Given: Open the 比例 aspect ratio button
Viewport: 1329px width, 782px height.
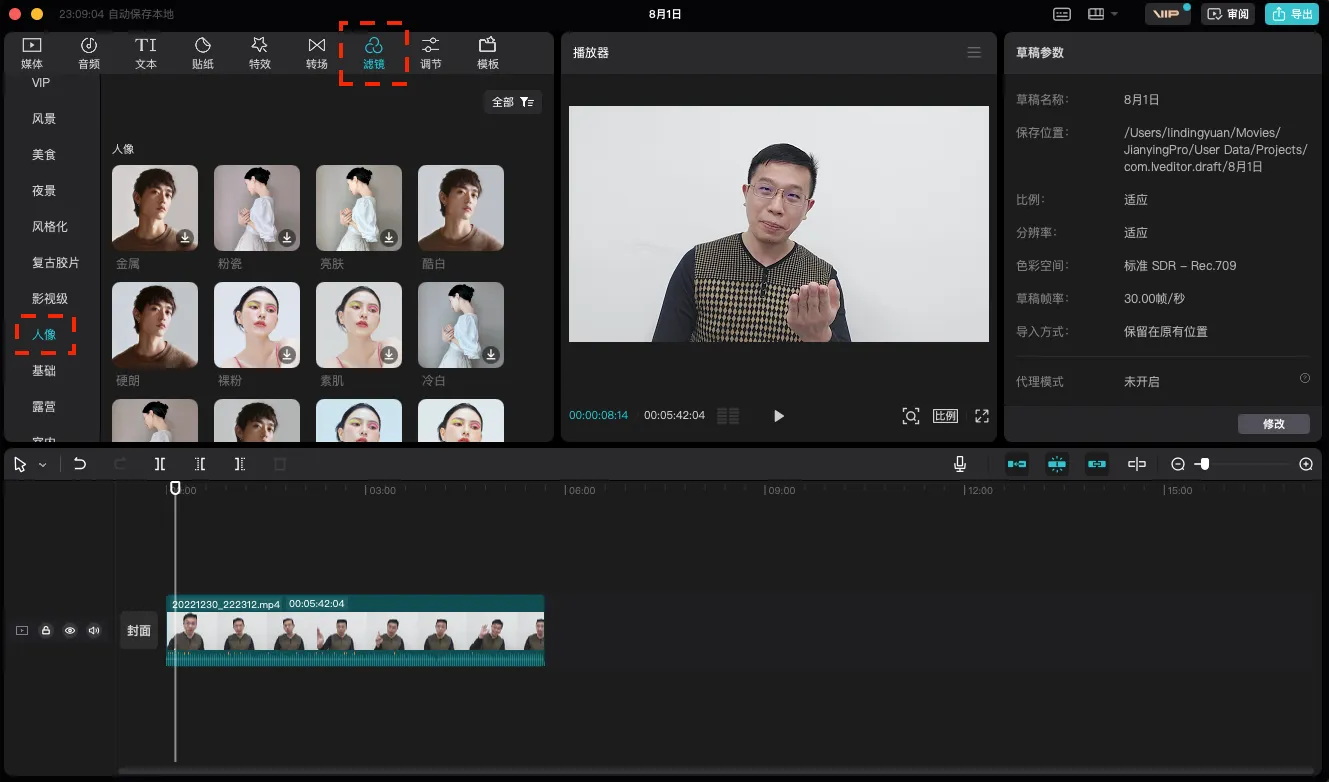Looking at the screenshot, I should 945,416.
